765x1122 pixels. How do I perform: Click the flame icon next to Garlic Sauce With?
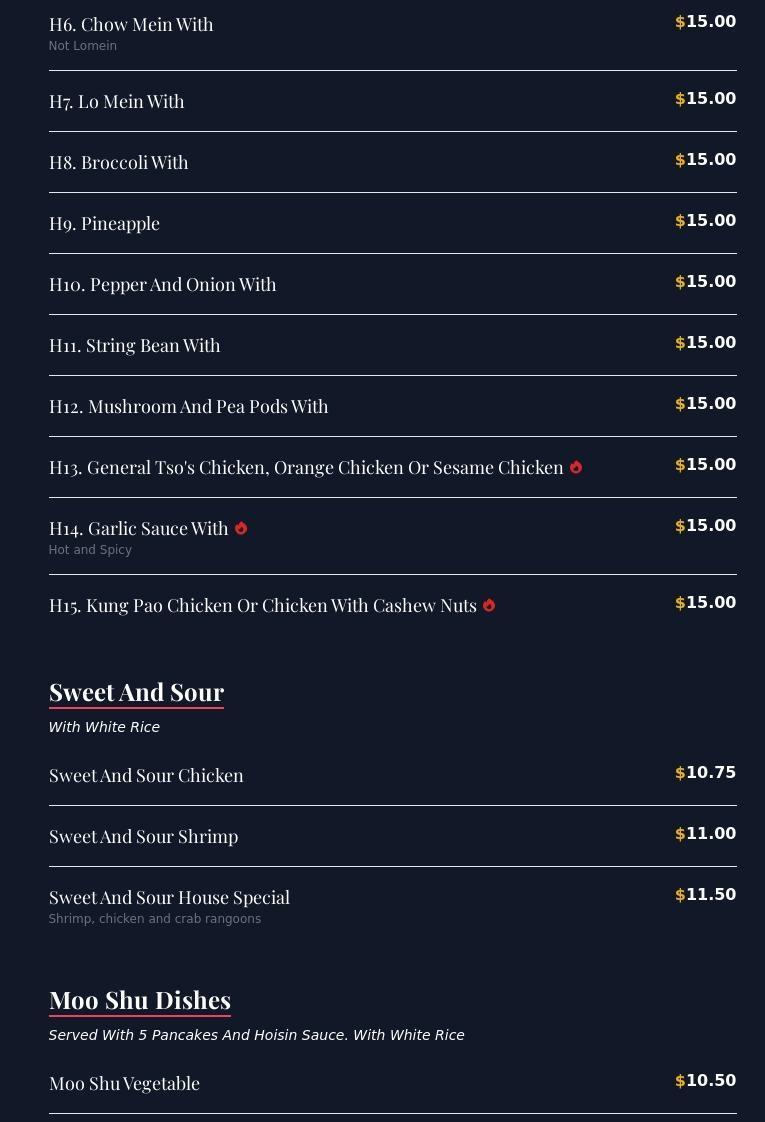(241, 528)
